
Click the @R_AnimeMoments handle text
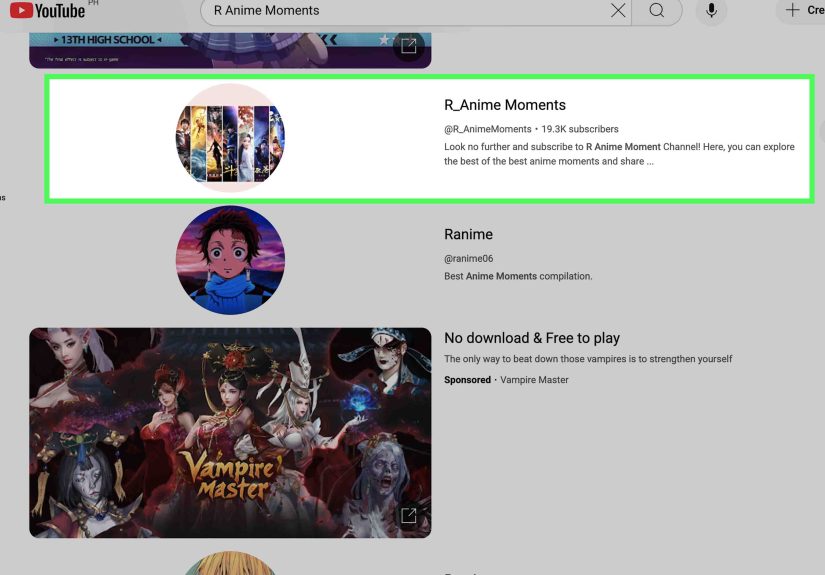(488, 129)
